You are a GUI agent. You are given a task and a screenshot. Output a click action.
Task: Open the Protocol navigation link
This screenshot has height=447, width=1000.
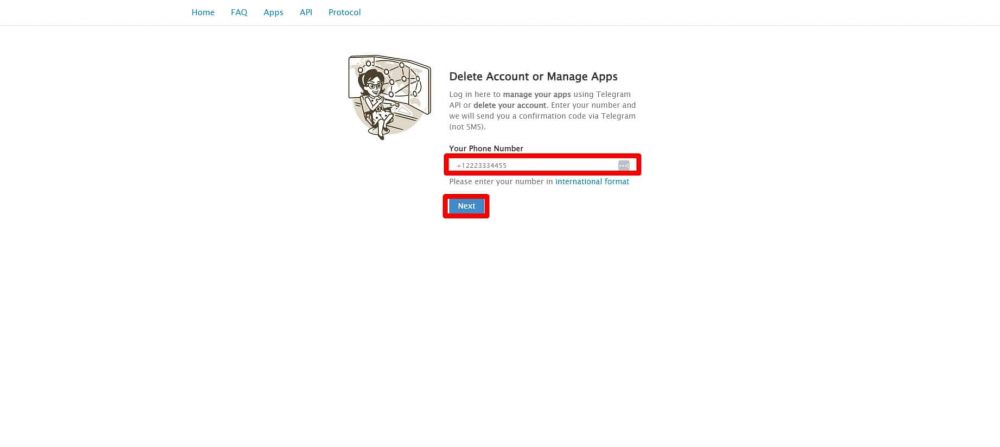pos(344,12)
